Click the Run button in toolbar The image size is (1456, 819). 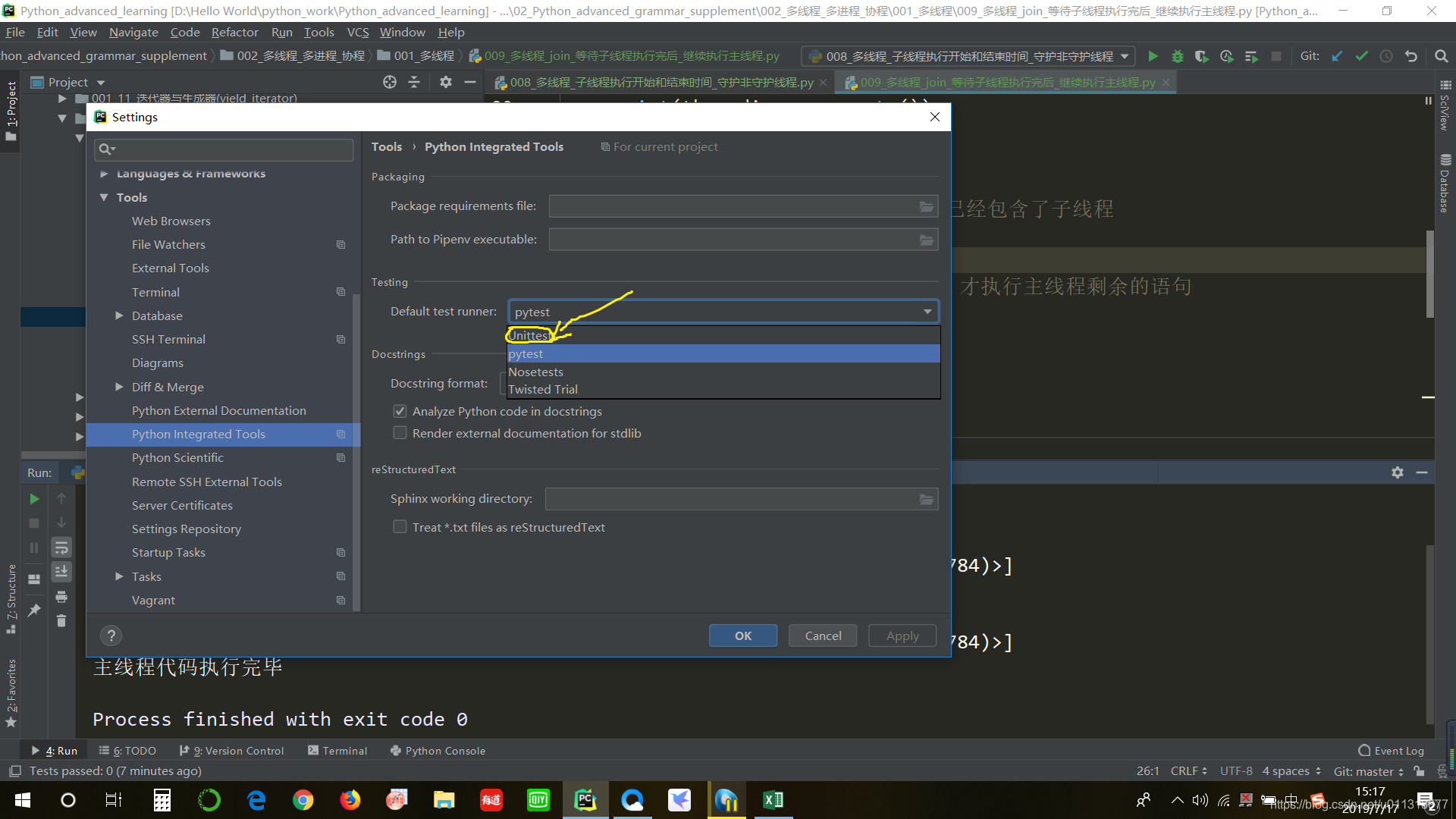pyautogui.click(x=1153, y=57)
